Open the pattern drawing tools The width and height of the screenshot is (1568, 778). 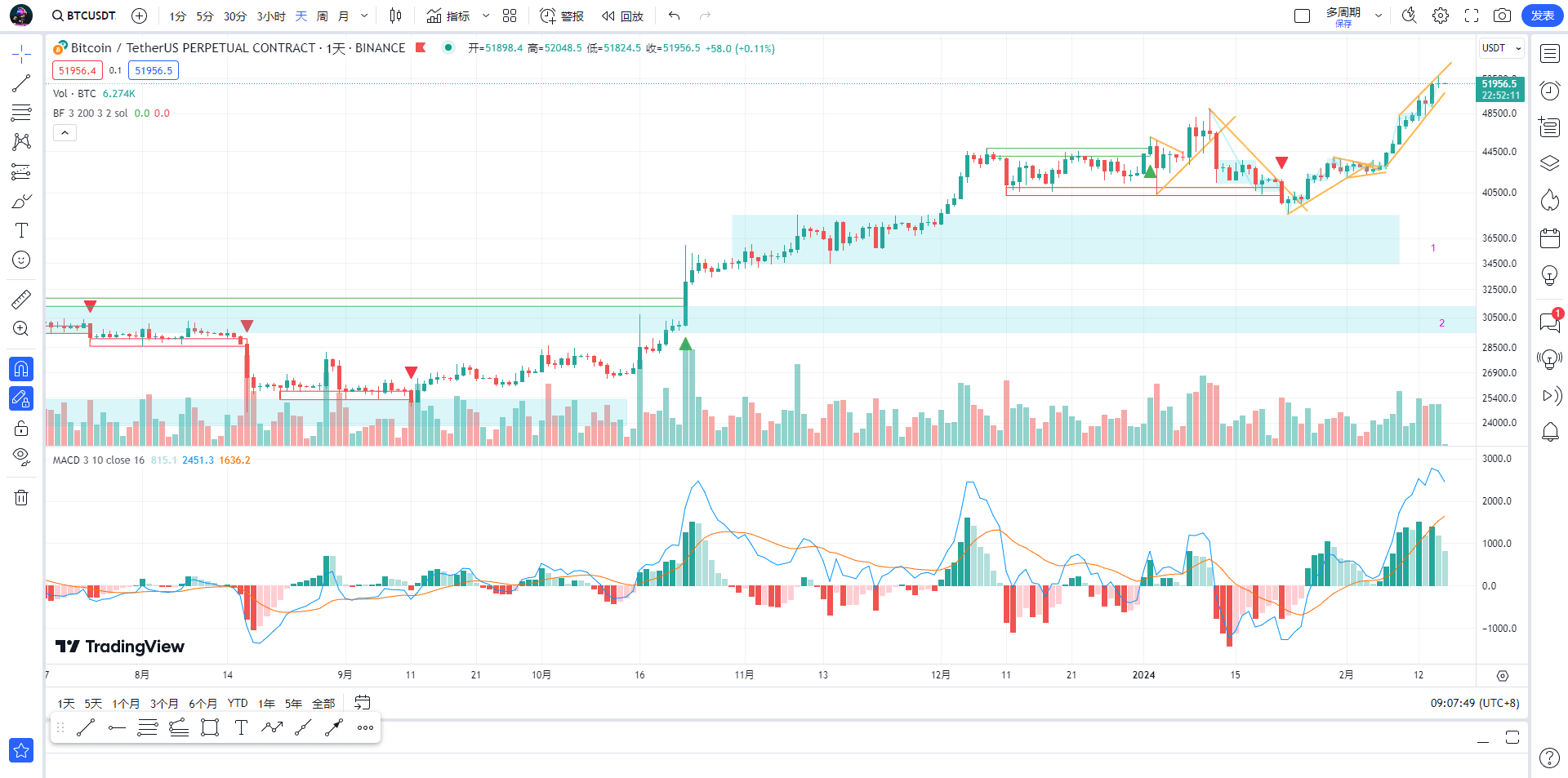click(21, 142)
